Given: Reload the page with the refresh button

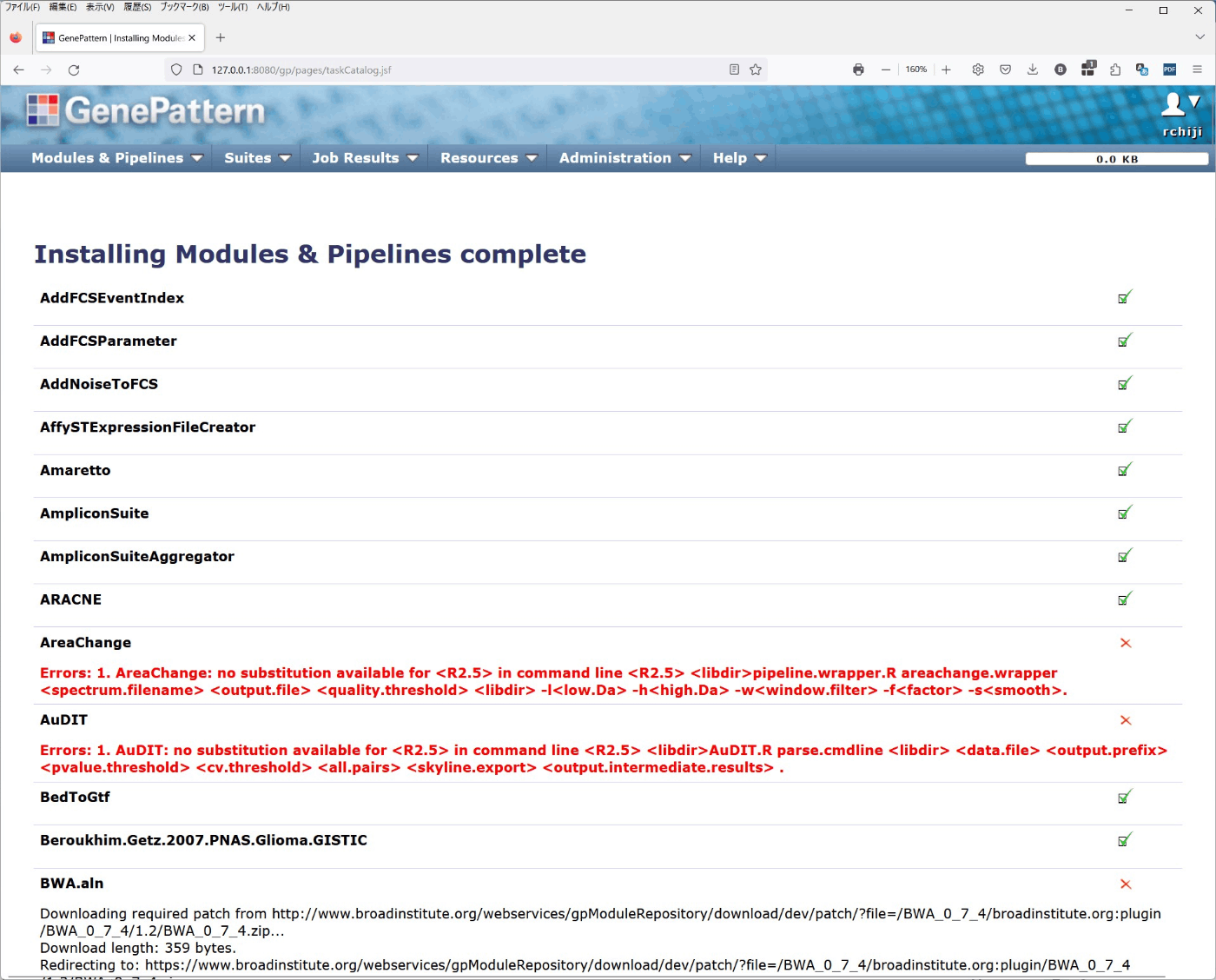Looking at the screenshot, I should pyautogui.click(x=74, y=70).
